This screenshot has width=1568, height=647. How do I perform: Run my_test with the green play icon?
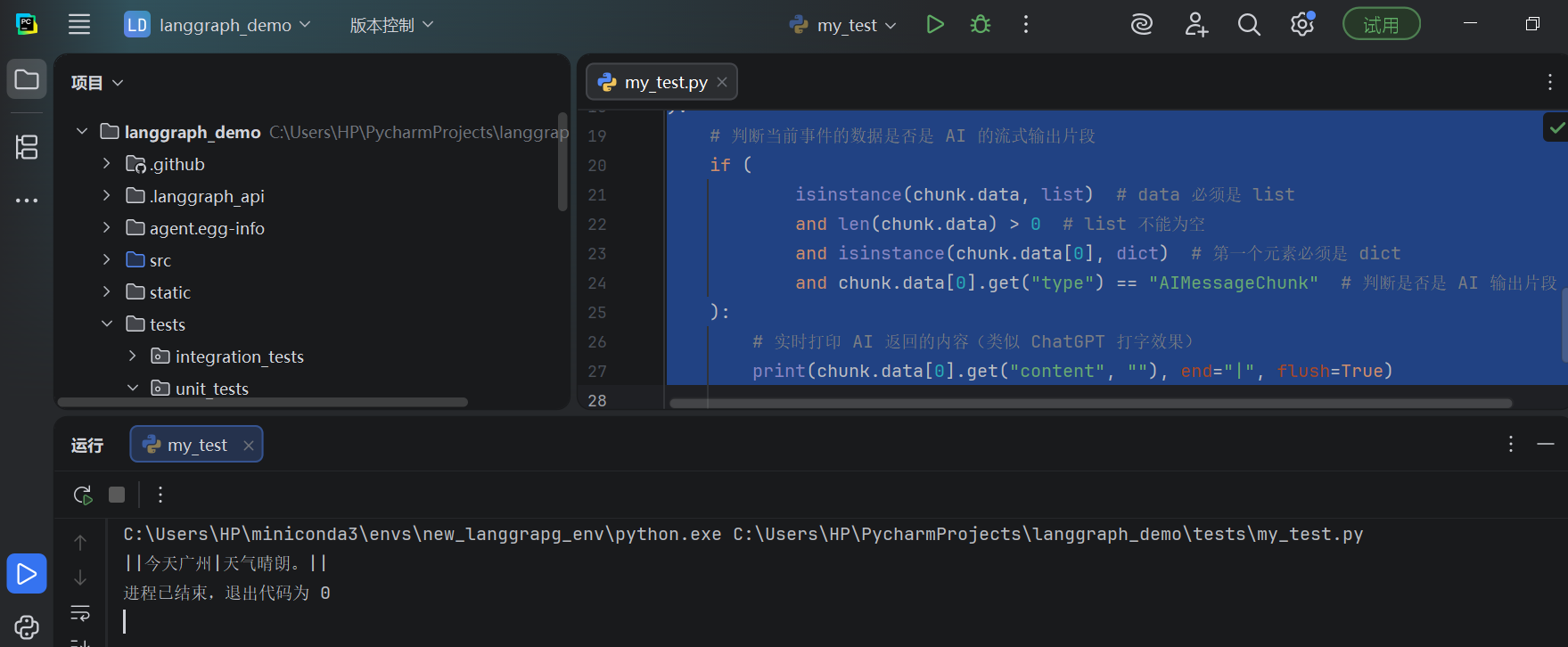[935, 25]
